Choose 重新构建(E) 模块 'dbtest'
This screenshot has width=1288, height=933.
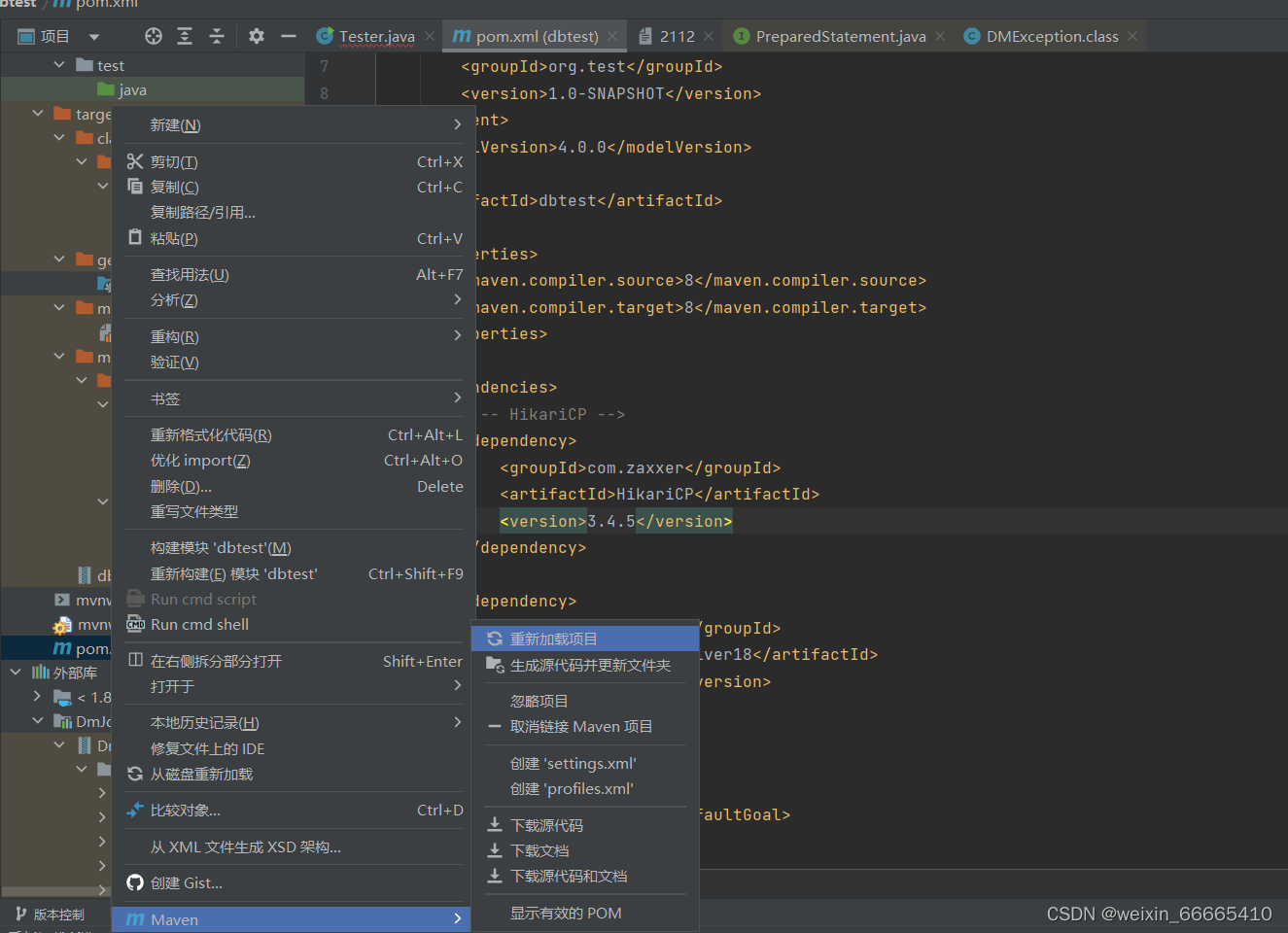click(292, 574)
